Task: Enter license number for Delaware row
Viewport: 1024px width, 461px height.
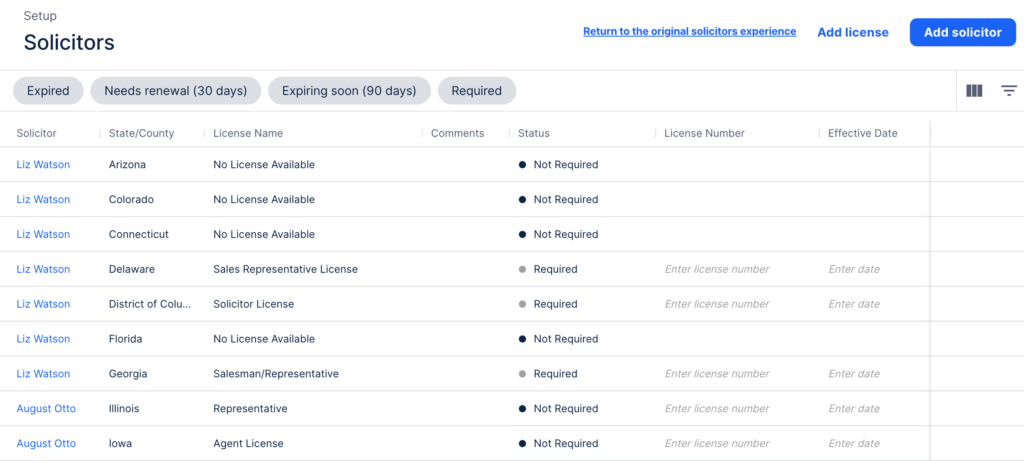Action: pos(717,269)
